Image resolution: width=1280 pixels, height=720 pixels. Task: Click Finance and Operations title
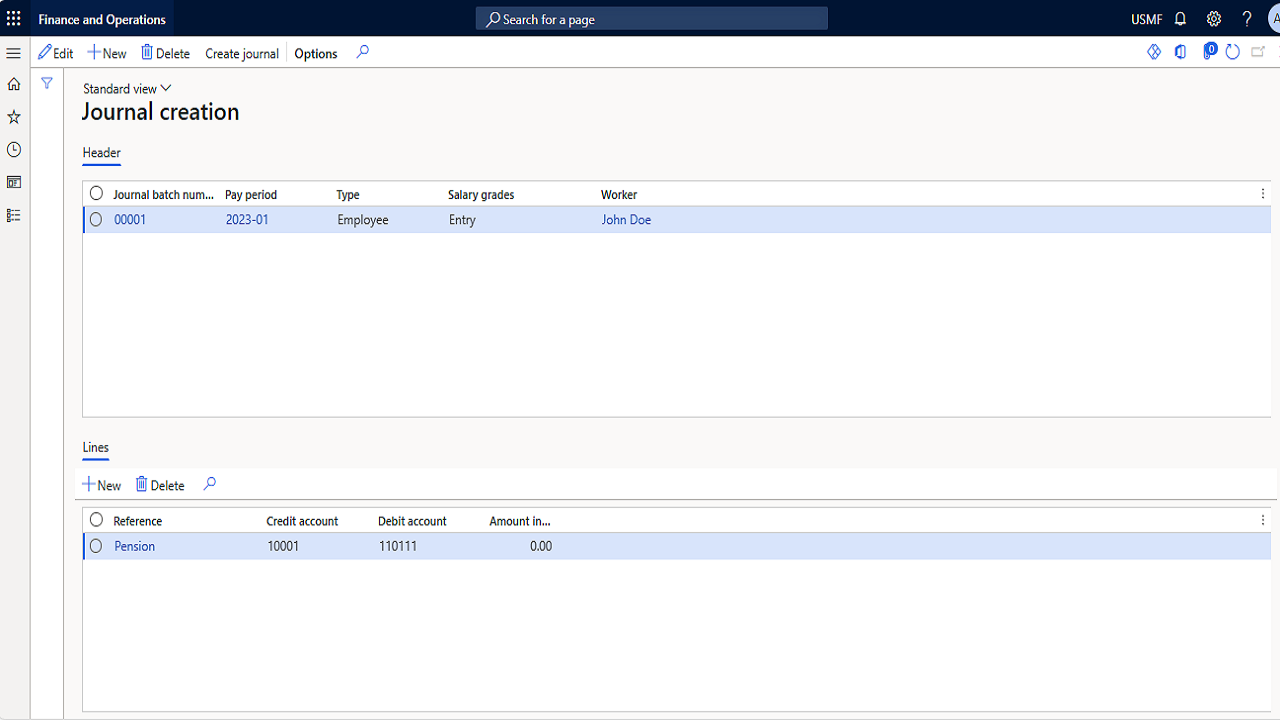click(x=102, y=20)
